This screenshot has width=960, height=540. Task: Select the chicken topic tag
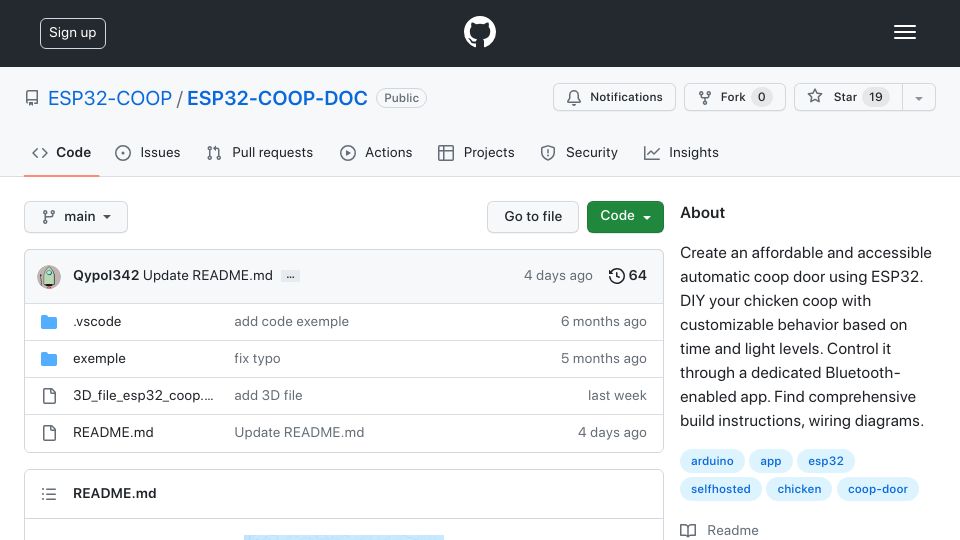point(799,489)
